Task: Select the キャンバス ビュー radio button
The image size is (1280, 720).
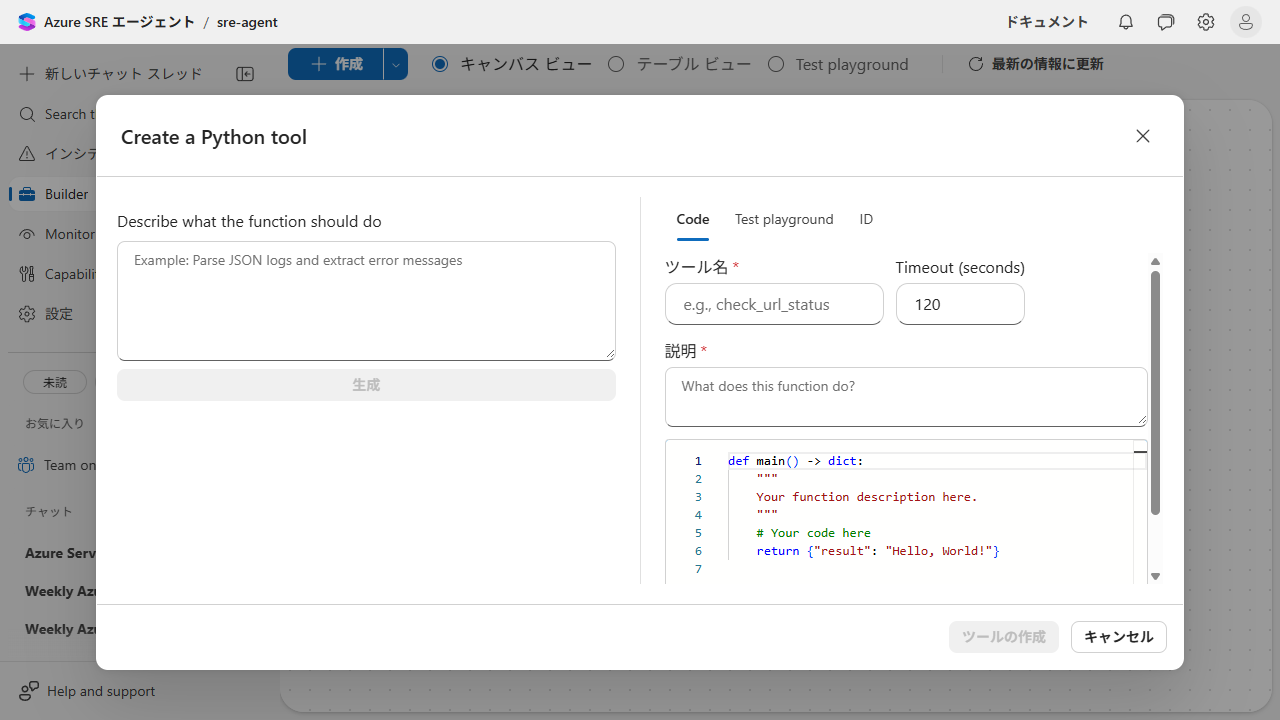Action: point(440,64)
